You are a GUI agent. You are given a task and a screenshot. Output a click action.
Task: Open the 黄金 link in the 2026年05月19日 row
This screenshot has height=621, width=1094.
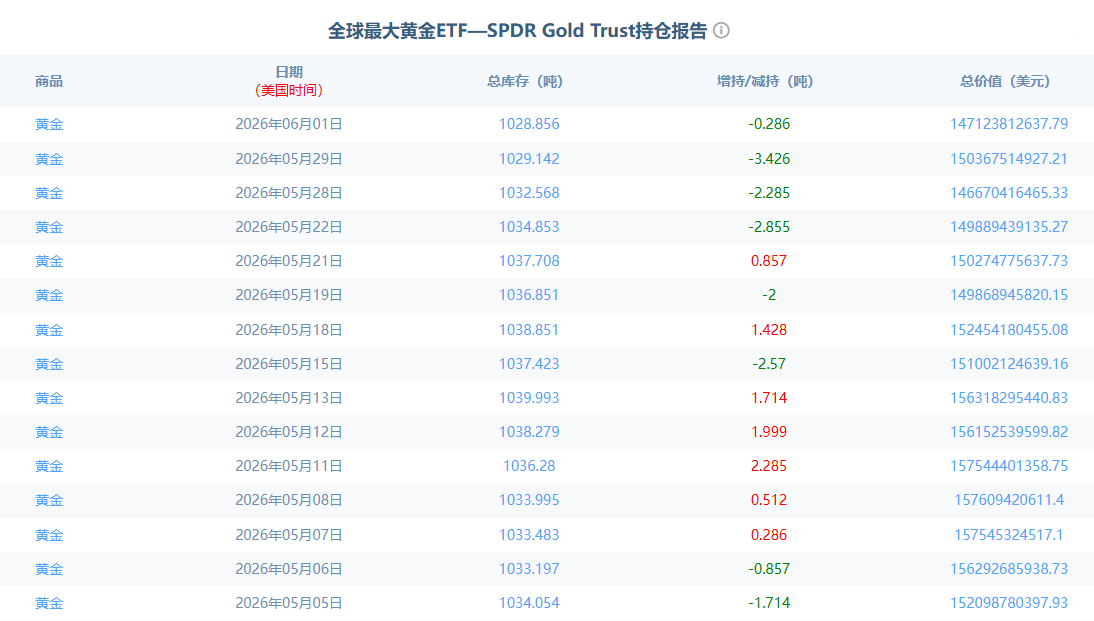click(49, 296)
